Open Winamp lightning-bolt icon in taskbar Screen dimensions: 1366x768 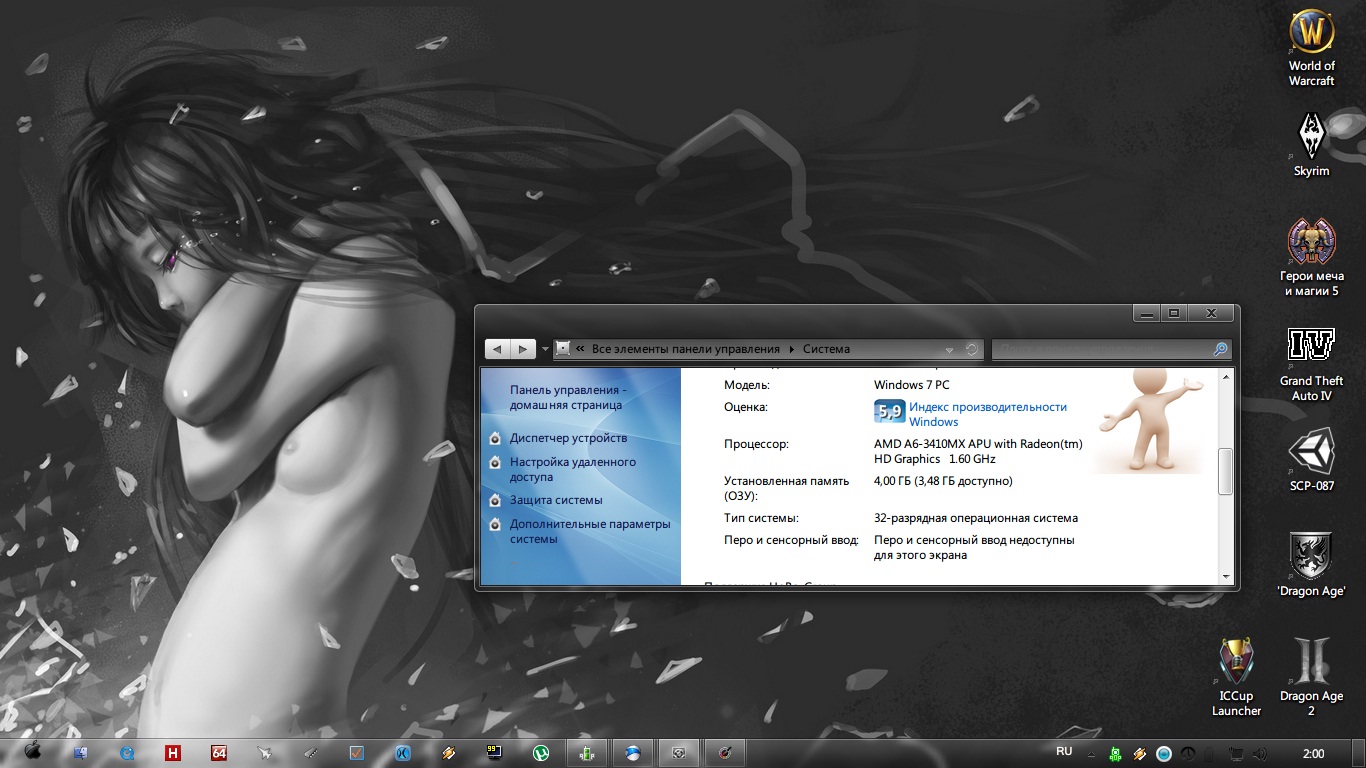[x=449, y=752]
